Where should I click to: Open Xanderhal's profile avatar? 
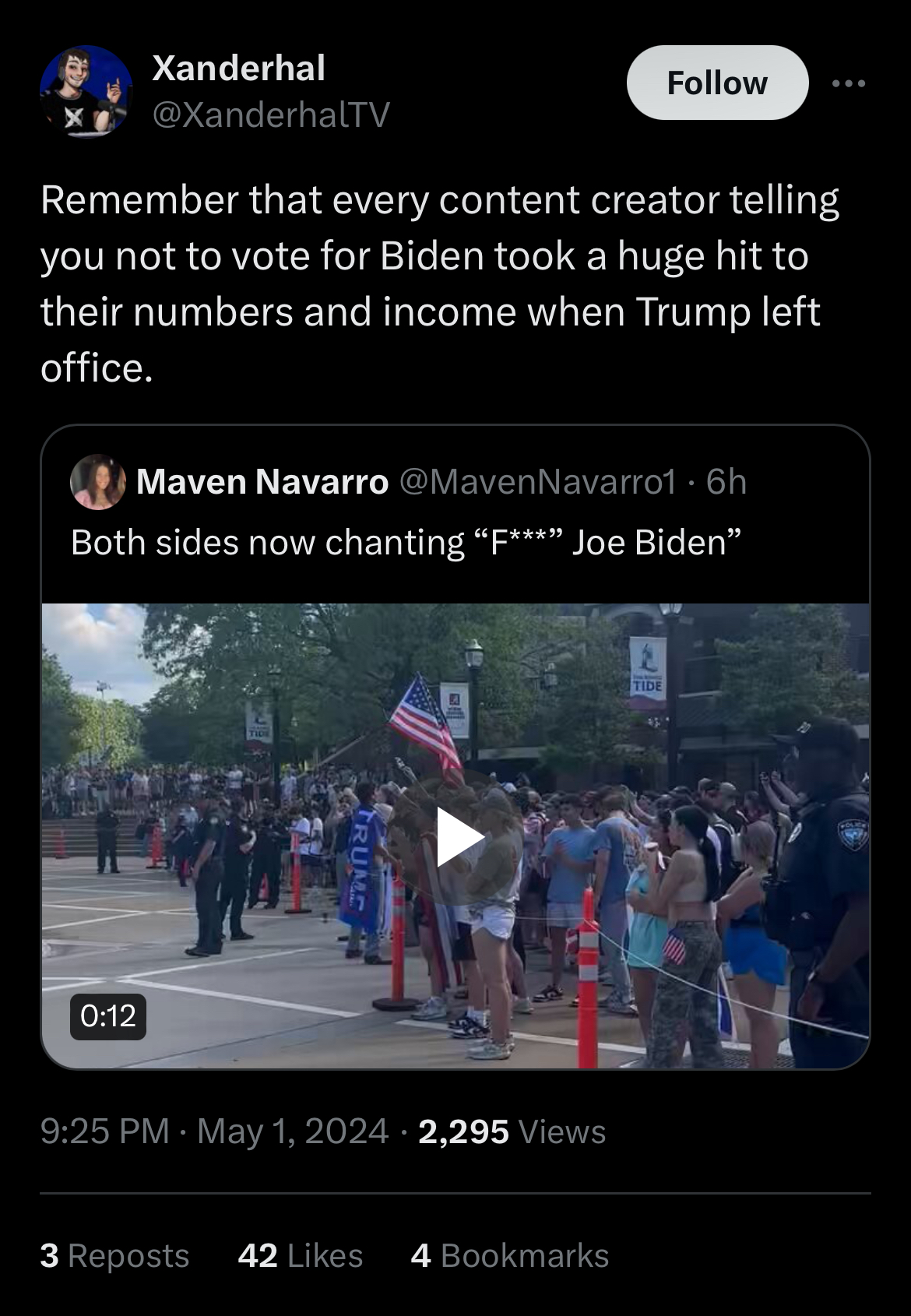click(x=86, y=91)
